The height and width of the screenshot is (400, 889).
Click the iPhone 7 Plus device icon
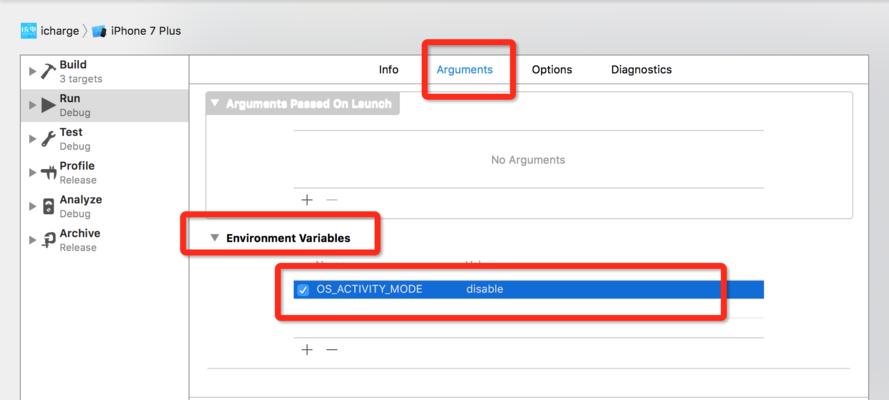[x=99, y=31]
